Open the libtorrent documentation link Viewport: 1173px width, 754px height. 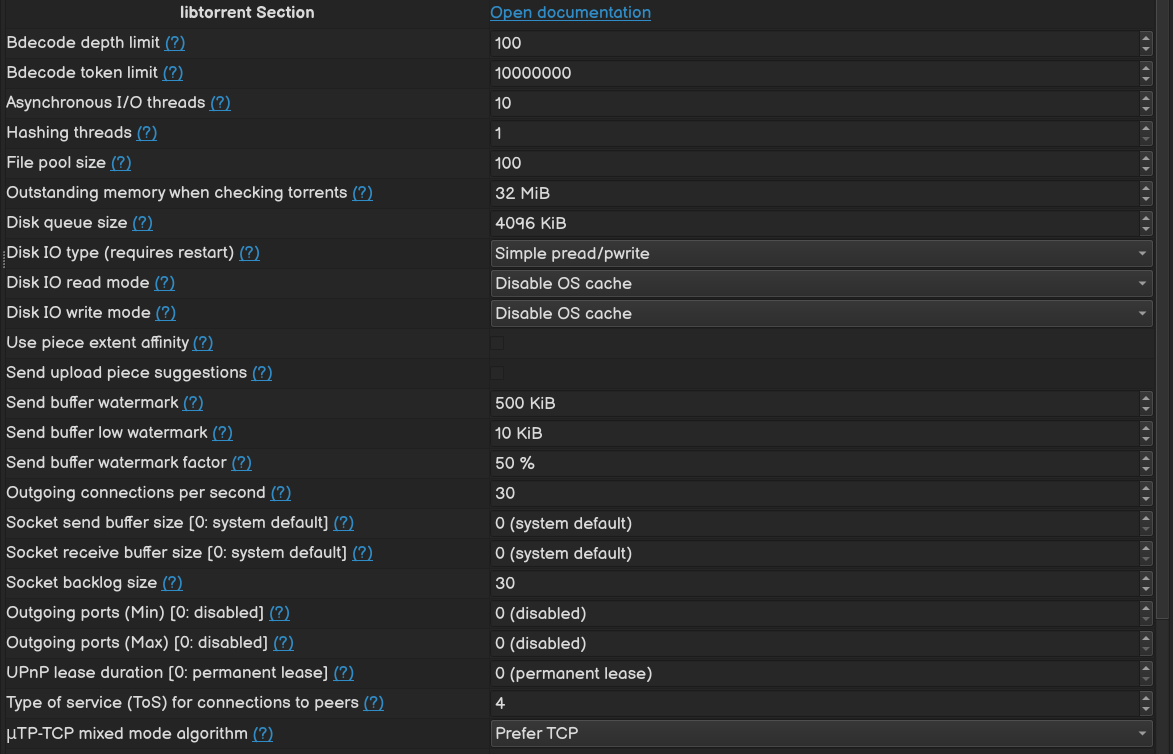[570, 13]
